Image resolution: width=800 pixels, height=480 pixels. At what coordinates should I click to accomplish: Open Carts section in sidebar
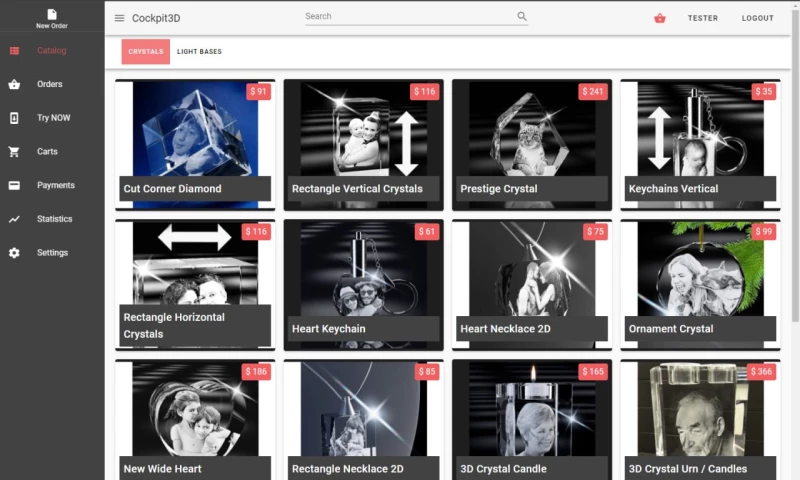47,151
